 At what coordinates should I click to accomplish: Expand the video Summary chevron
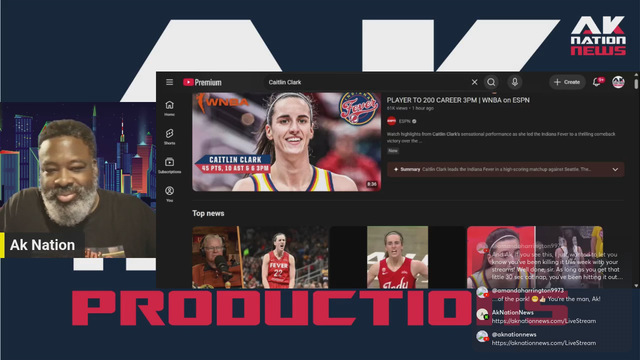click(615, 169)
